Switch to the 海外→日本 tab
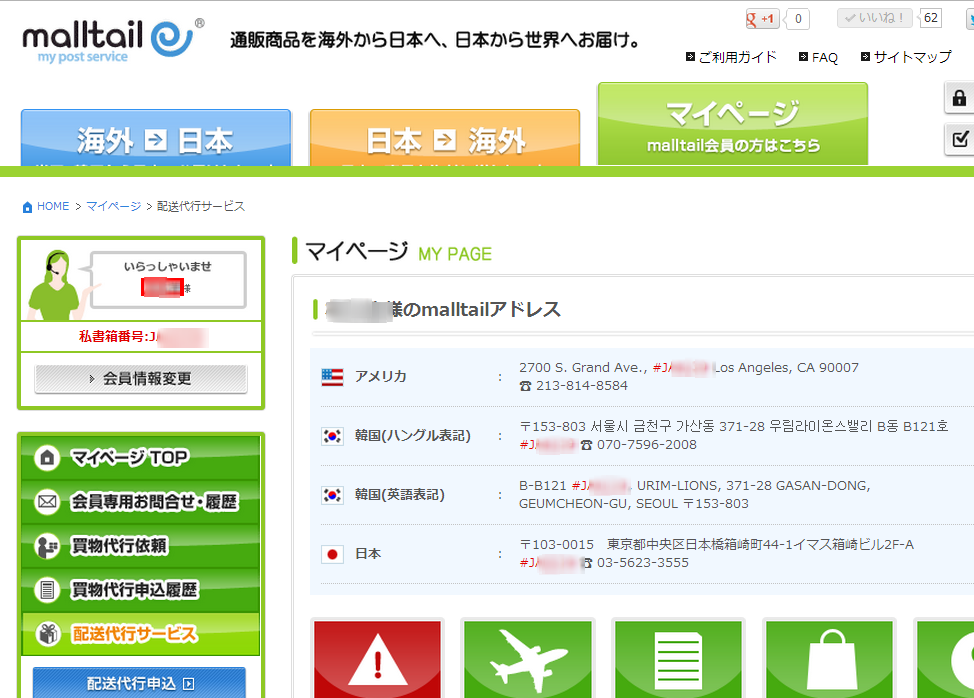 click(x=156, y=138)
